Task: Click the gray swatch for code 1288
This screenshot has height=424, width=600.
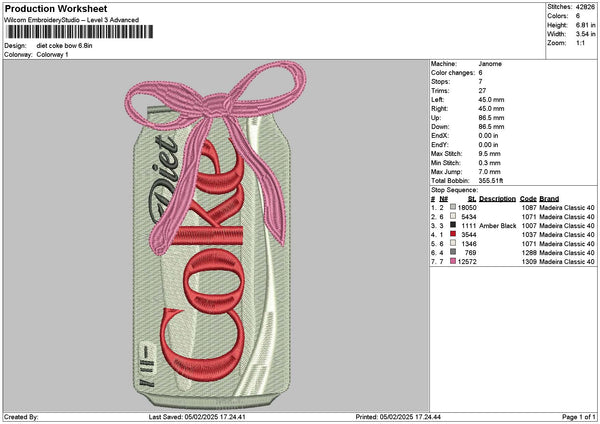Action: 453,252
